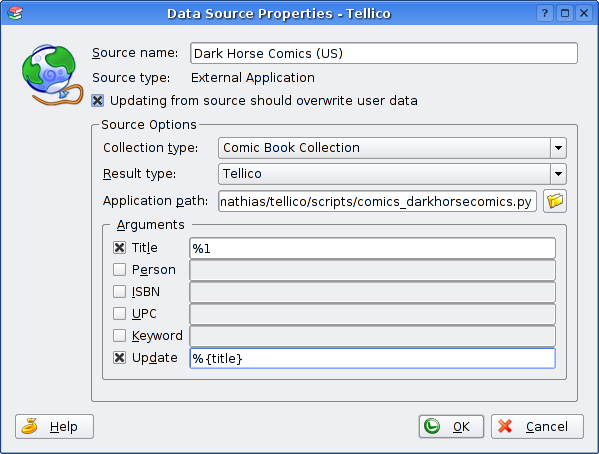Click the 'Collection type:' label
This screenshot has height=454, width=599.
click(151, 148)
